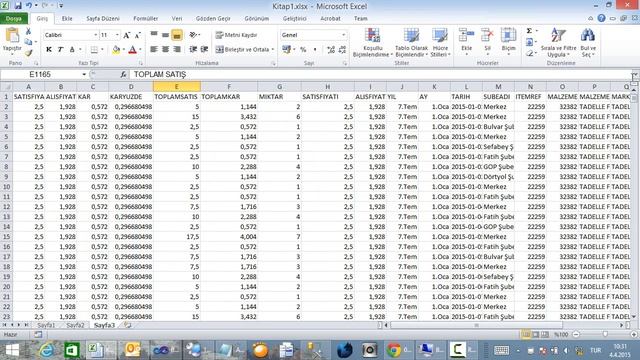This screenshot has height=360, width=640.
Task: Toggle align text left button
Action: coord(154,49)
